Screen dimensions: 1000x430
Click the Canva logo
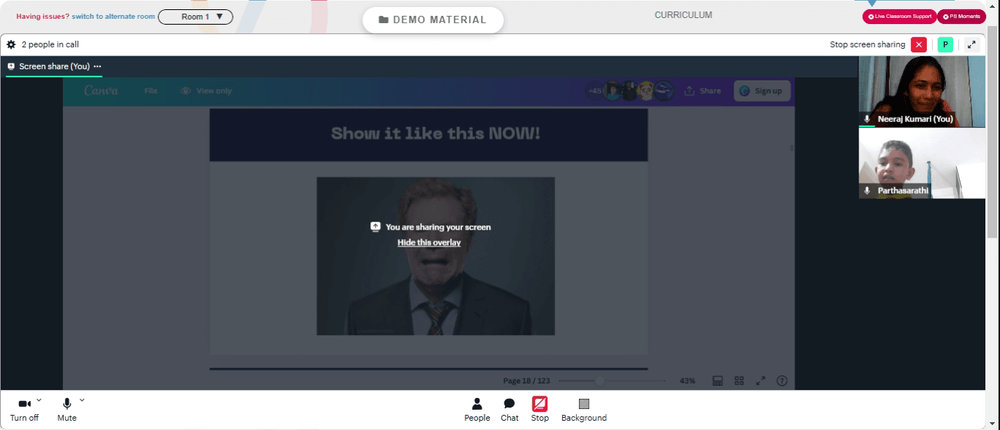click(x=101, y=91)
